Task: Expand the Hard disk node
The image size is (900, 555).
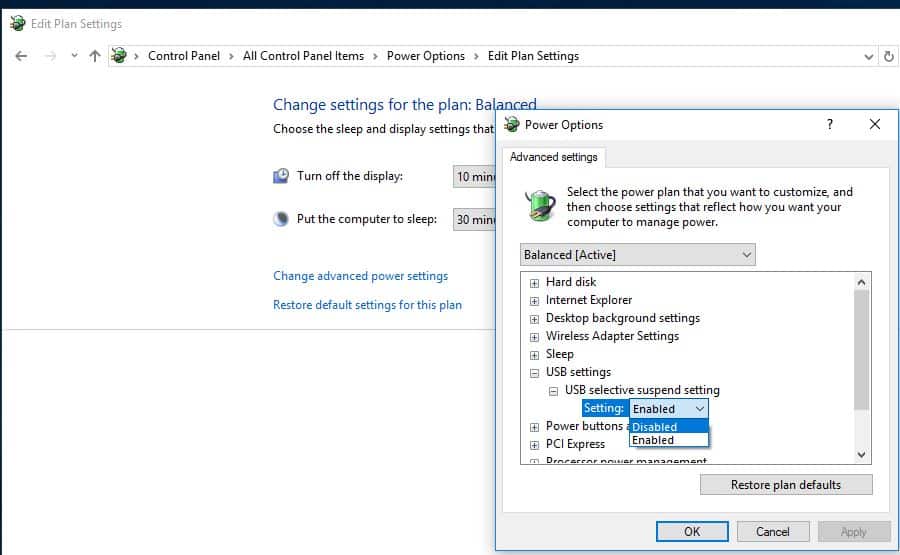Action: pos(534,283)
